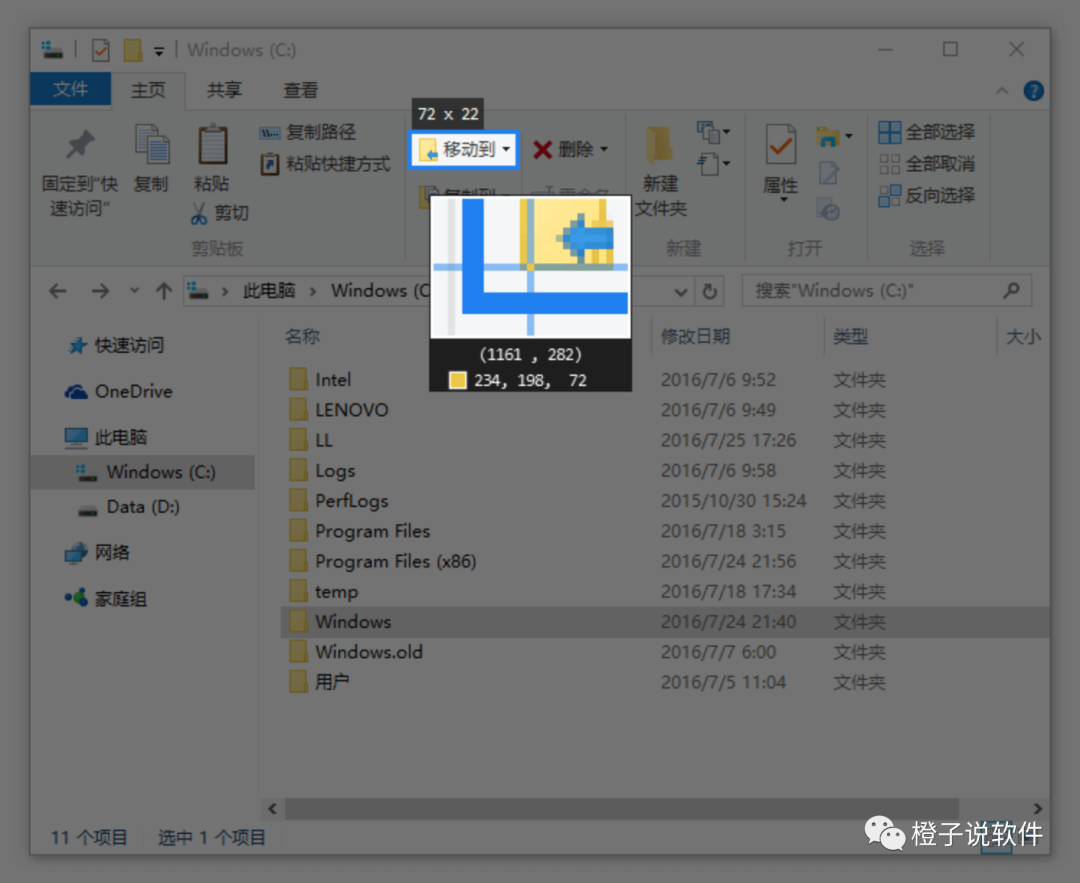Click New folder icon in quick access toolbar
The width and height of the screenshot is (1080, 883).
click(x=132, y=50)
